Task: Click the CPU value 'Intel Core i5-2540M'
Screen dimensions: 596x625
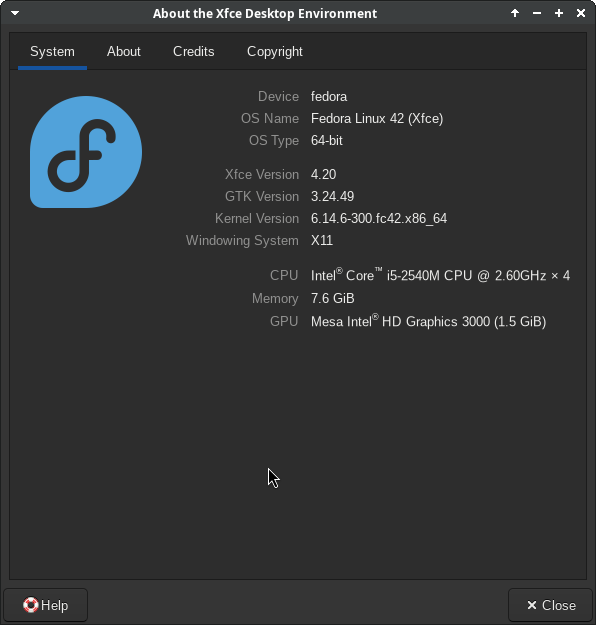Action: (x=440, y=275)
